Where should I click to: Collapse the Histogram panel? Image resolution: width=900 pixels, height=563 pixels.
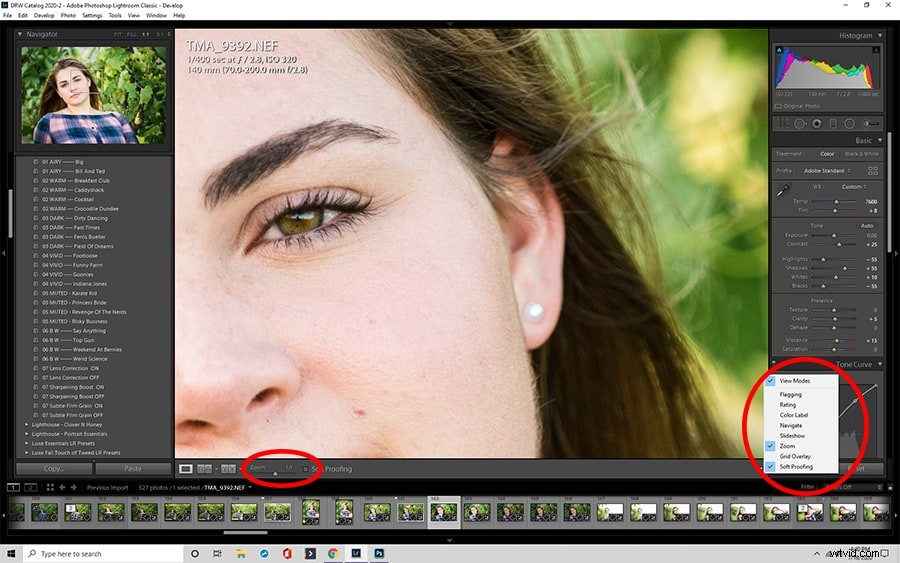point(880,36)
